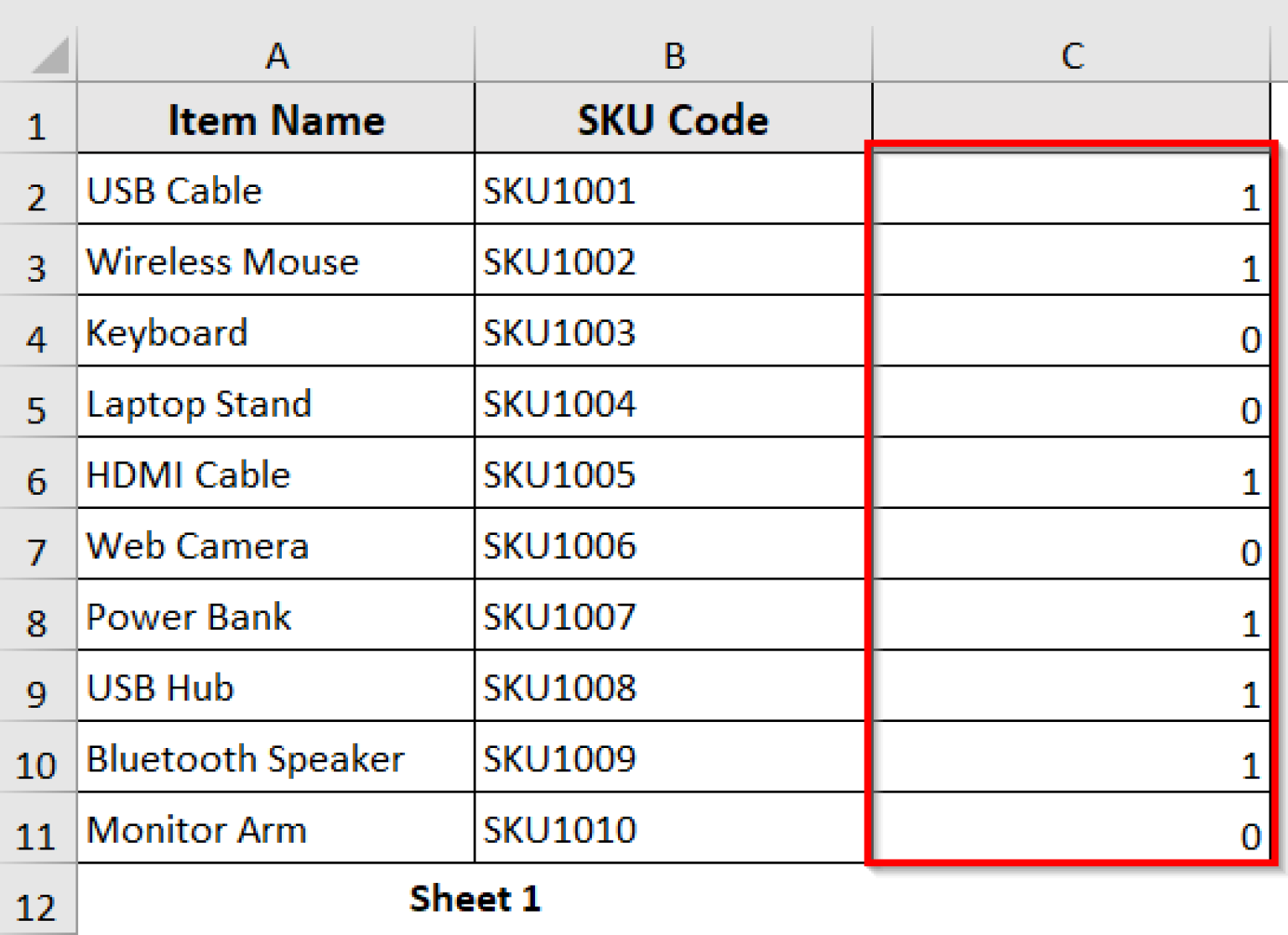Click the SKU Code header cell
The height and width of the screenshot is (935, 1288).
[x=671, y=120]
